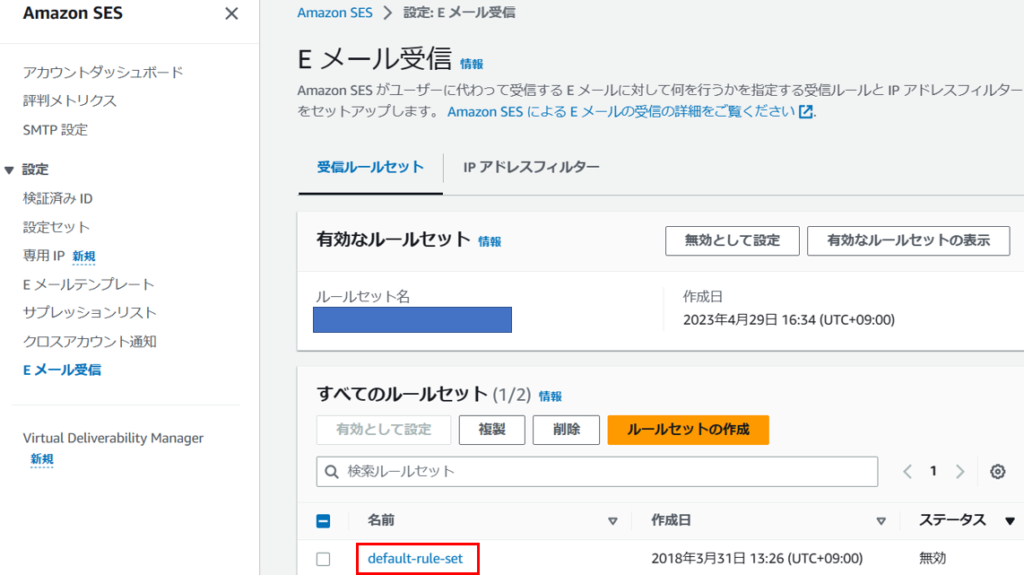Toggle select-all checkbox in table header
The width and height of the screenshot is (1024, 575).
323,521
